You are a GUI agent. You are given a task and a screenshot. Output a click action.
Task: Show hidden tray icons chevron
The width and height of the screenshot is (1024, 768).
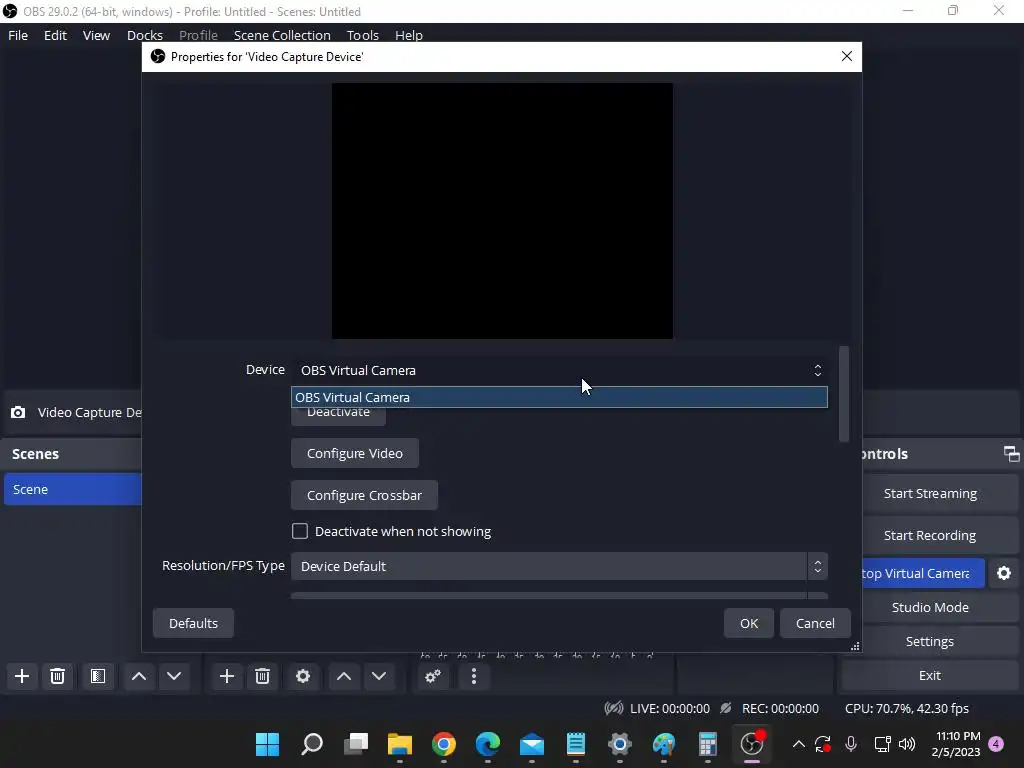pyautogui.click(x=799, y=744)
